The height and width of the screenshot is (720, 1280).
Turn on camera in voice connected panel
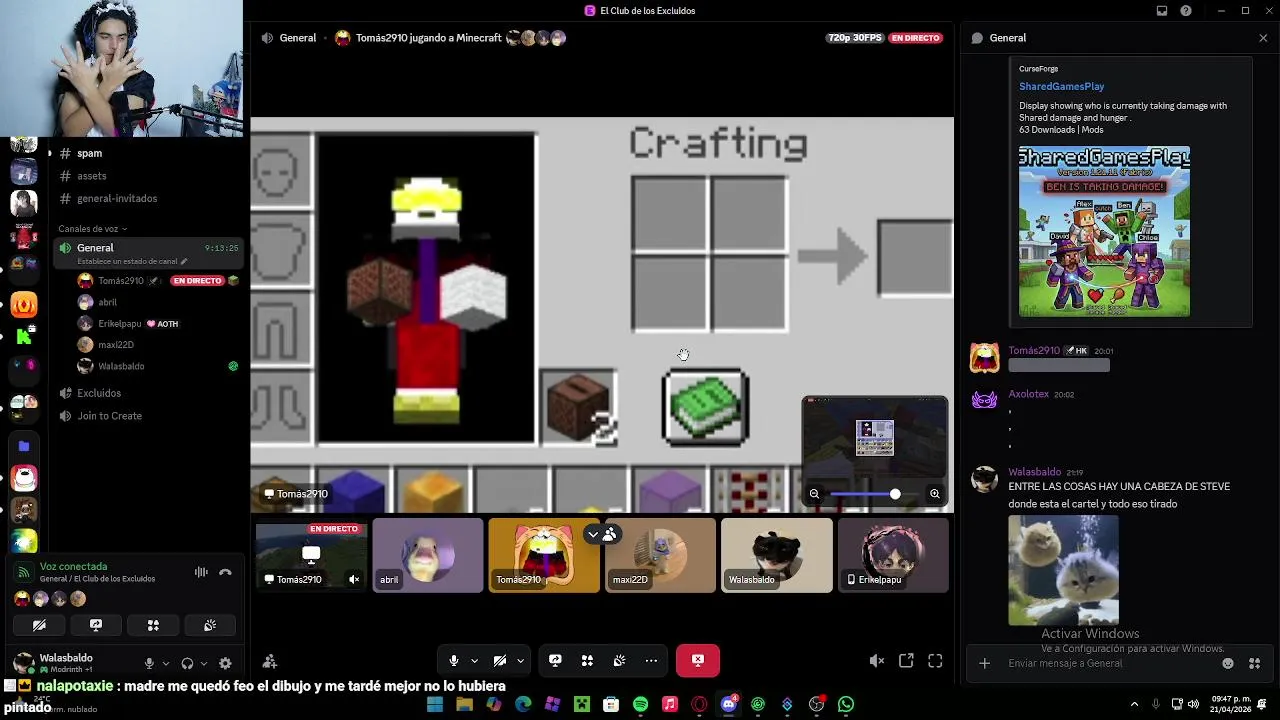coord(39,625)
